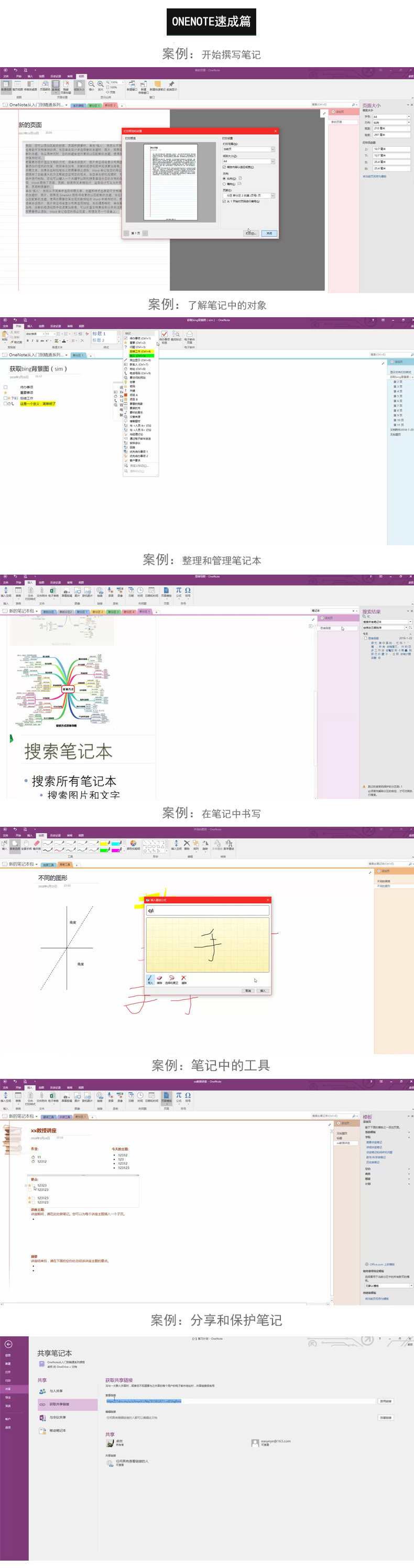Select 获取共享链接 in share options list

click(x=67, y=1404)
